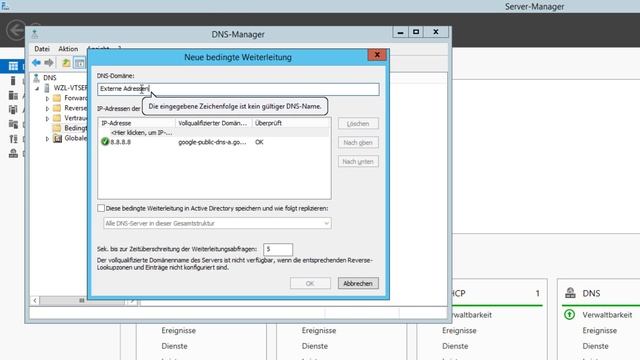
Task: Click the green Verwaltbarkeit status icon in DNS tile
Action: [x=569, y=314]
